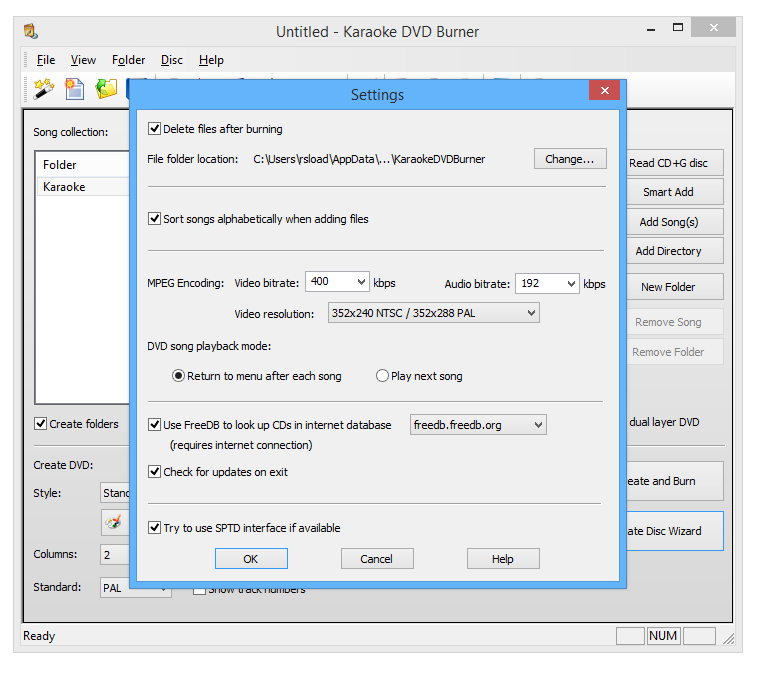Toggle Try to use SPTD interface checkbox
This screenshot has height=681, width=777.
(x=155, y=527)
